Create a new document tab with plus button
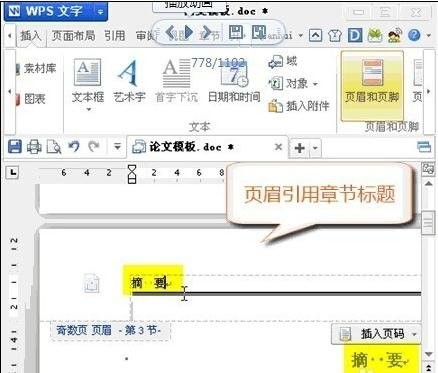 pyautogui.click(x=300, y=148)
